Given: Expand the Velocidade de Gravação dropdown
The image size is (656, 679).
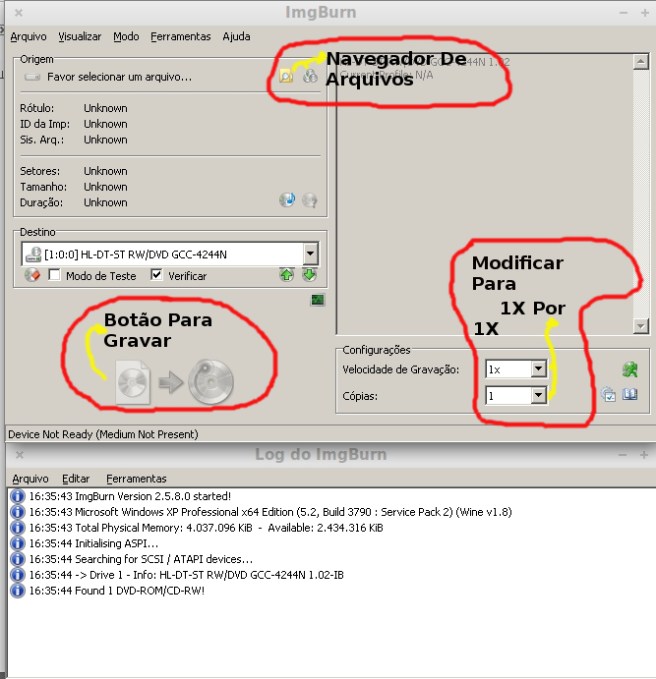Looking at the screenshot, I should click(x=538, y=369).
